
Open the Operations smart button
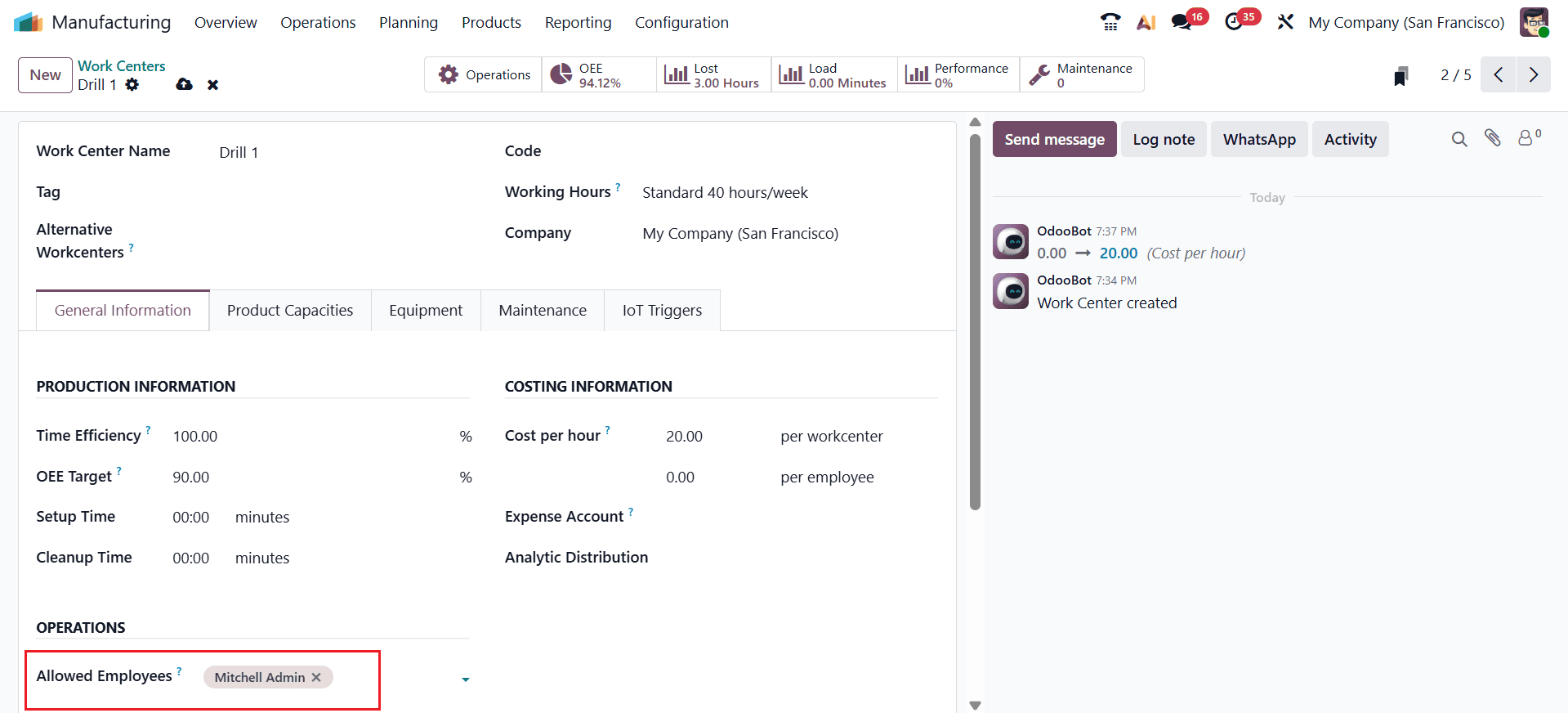coord(483,74)
